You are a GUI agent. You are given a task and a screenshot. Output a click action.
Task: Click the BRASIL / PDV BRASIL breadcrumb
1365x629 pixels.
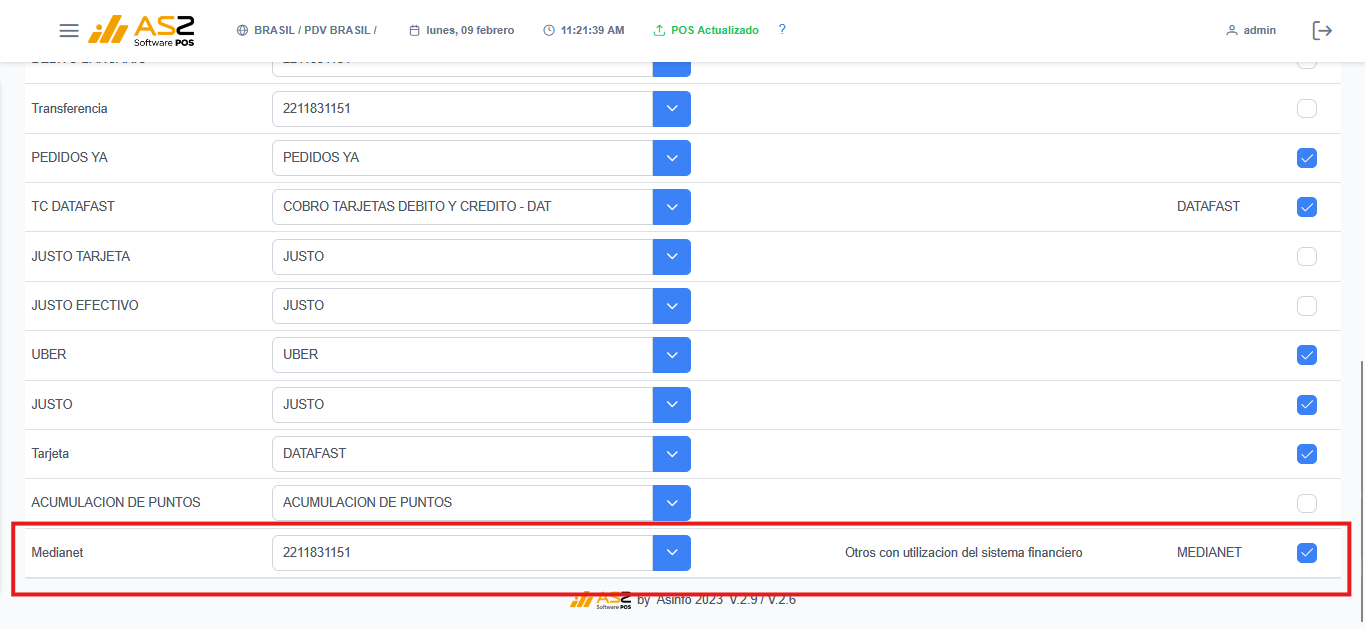click(x=315, y=31)
